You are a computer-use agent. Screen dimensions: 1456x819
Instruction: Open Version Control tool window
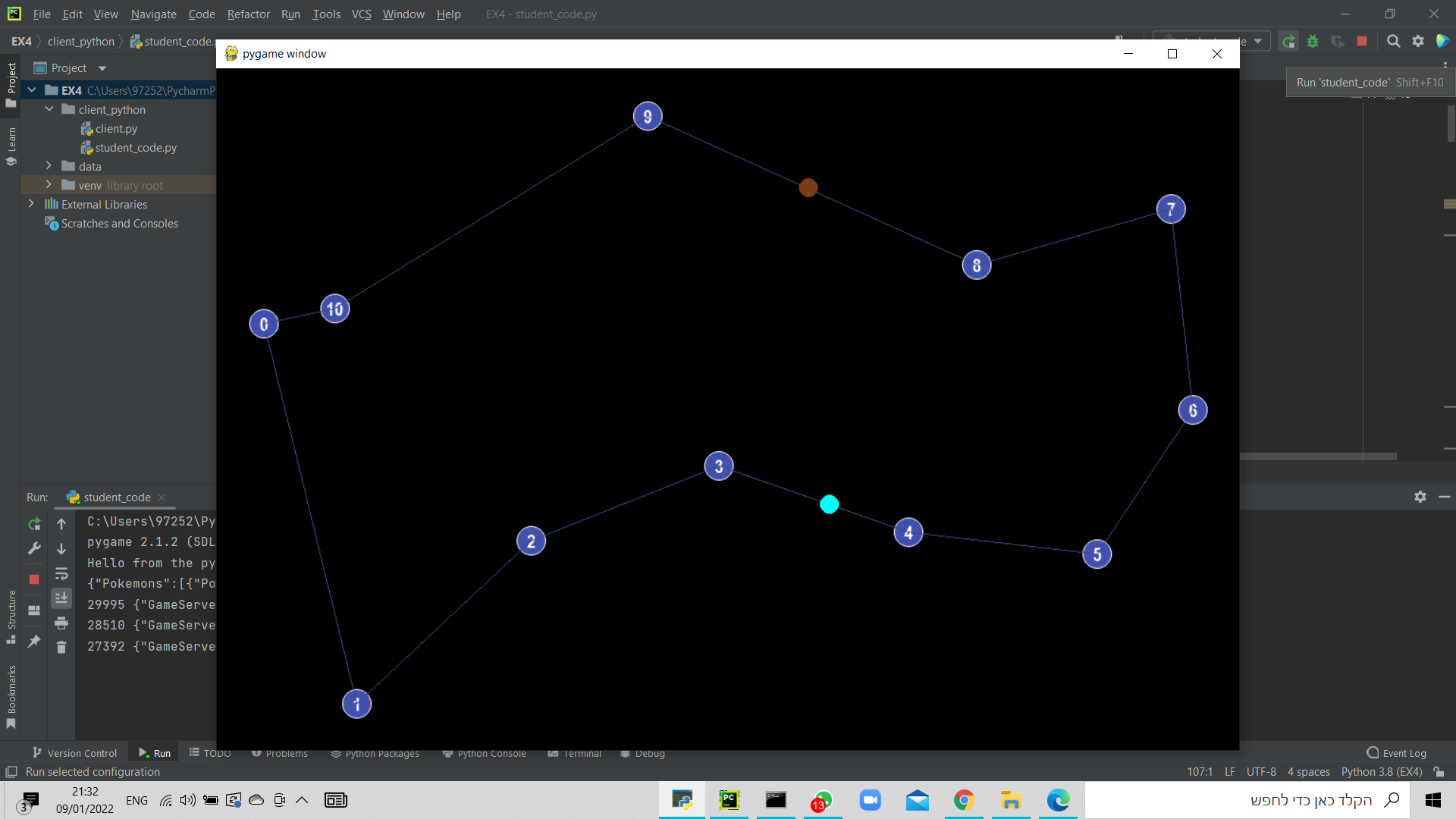coord(74,753)
